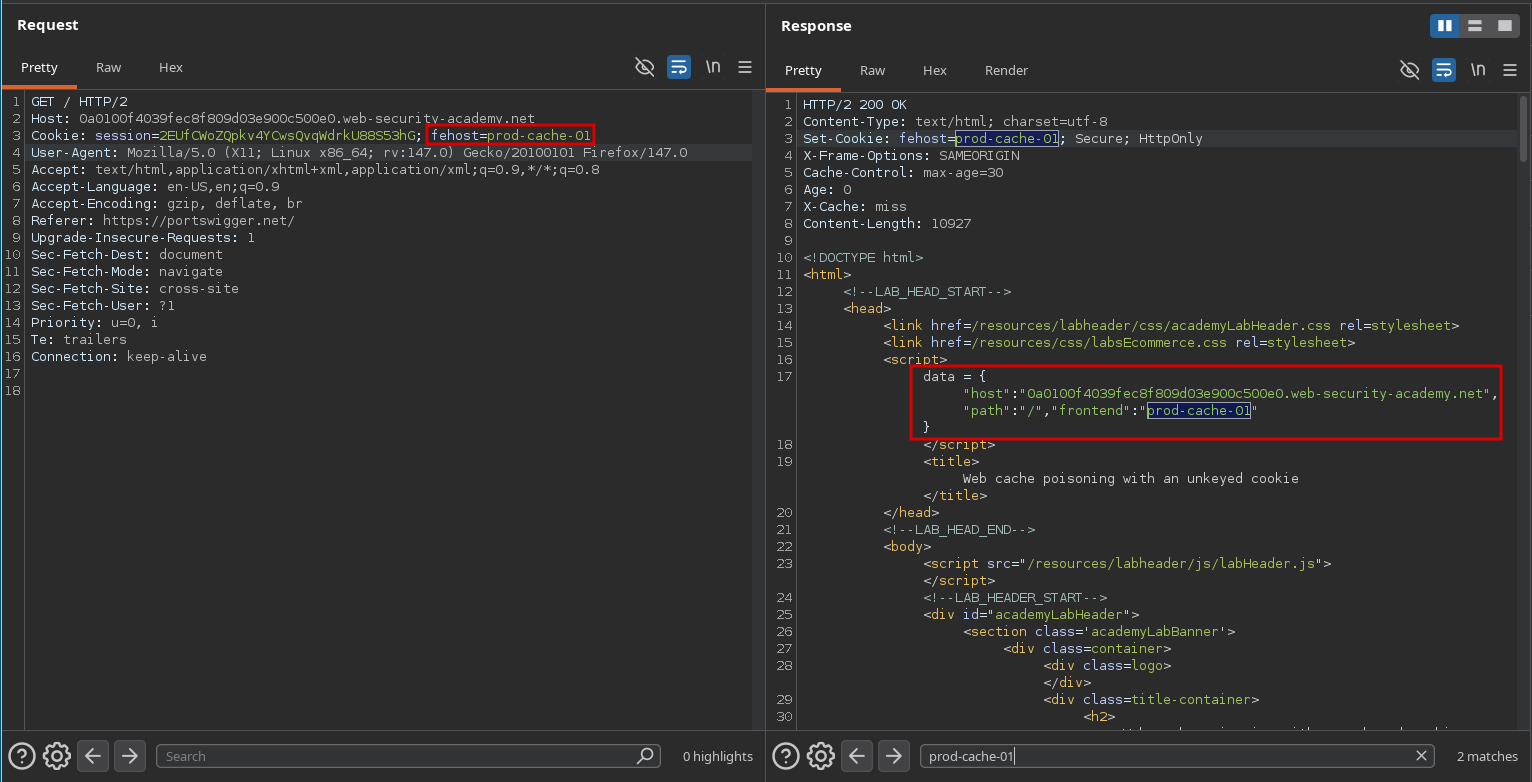Switch to the Response Hex tab
The image size is (1532, 782).
(x=934, y=70)
